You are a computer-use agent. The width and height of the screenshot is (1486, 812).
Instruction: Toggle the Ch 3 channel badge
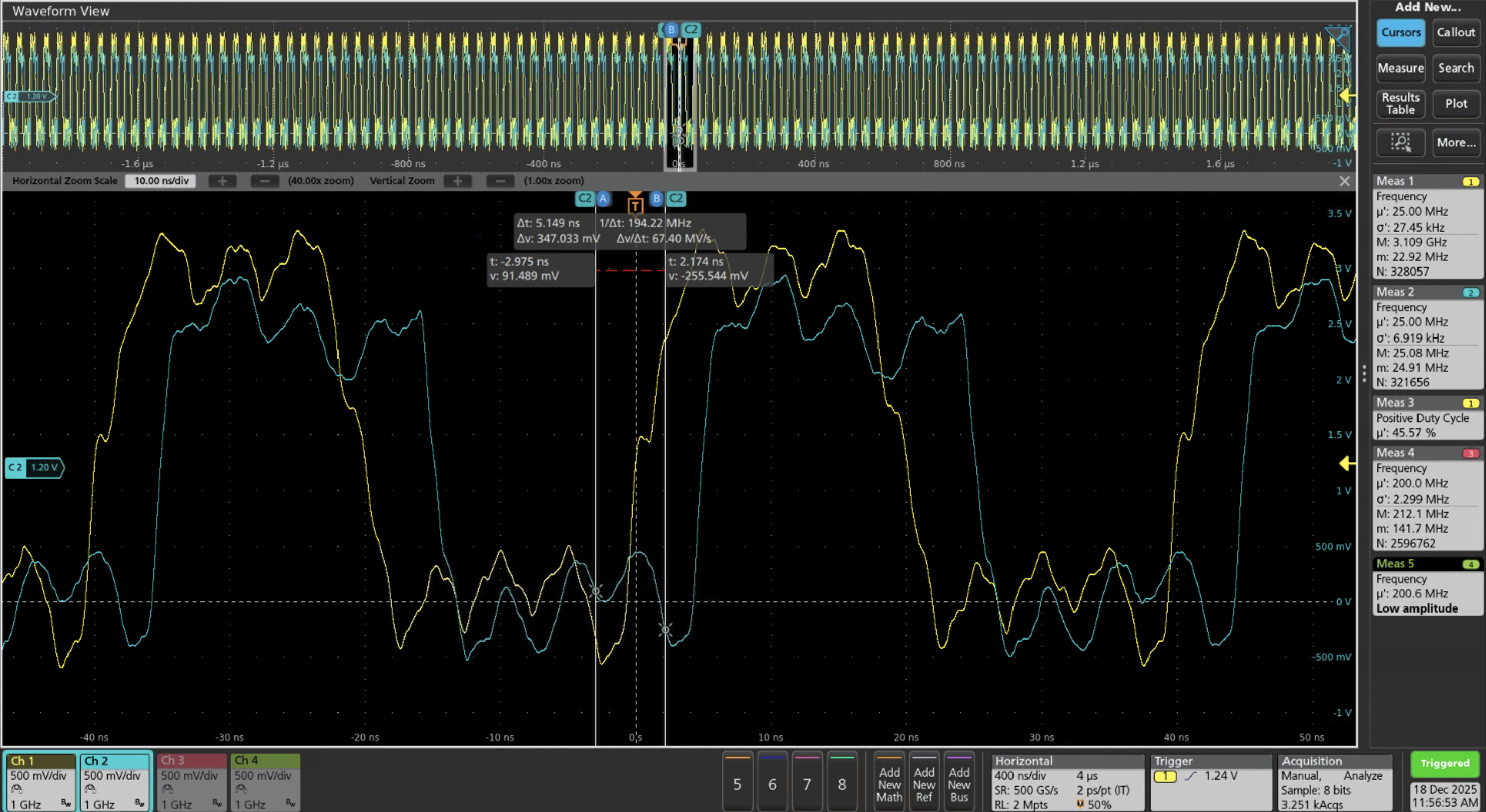click(x=191, y=782)
